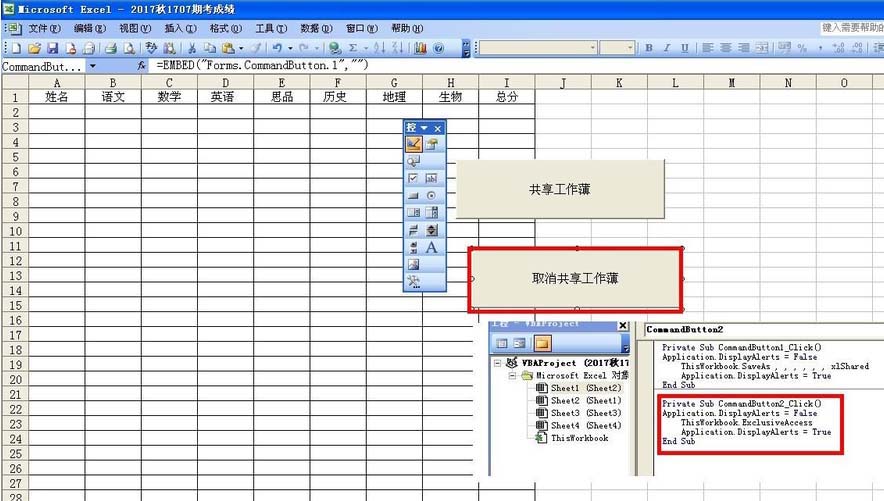
Task: Select Sheet1 (Sheet2) in project tree
Action: click(x=586, y=388)
